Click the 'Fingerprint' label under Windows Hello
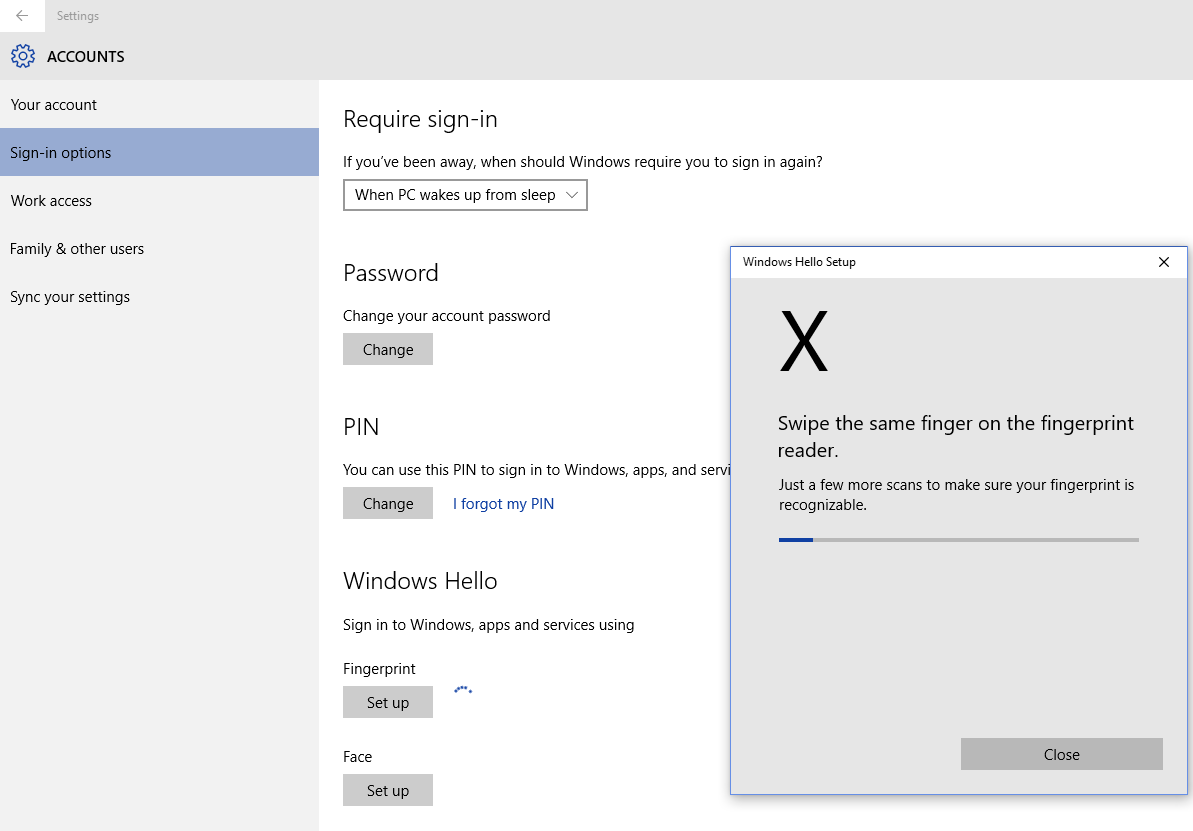This screenshot has height=831, width=1193. pyautogui.click(x=379, y=668)
